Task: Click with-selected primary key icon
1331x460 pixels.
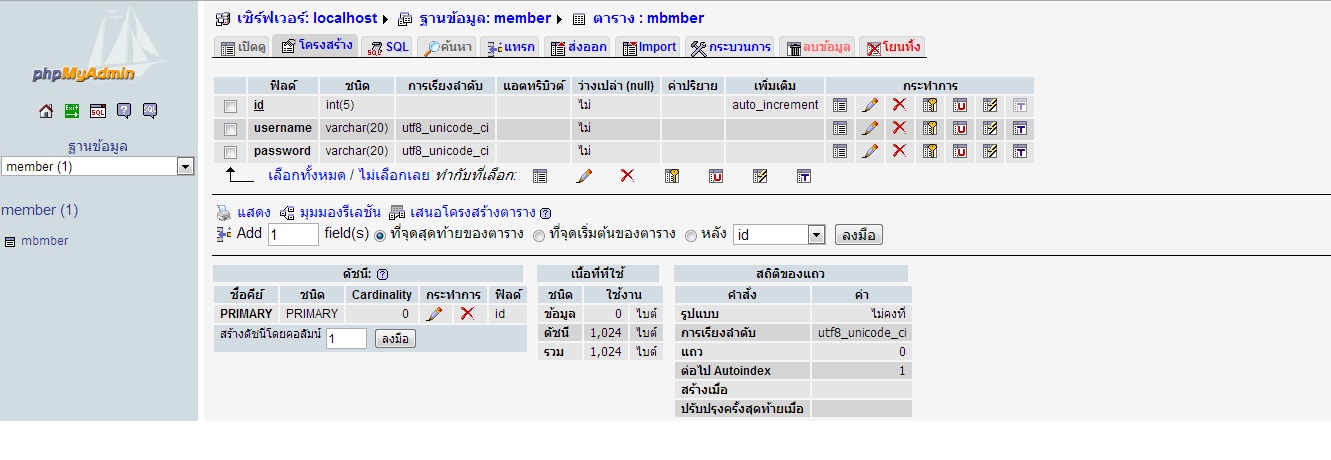Action: 672,176
